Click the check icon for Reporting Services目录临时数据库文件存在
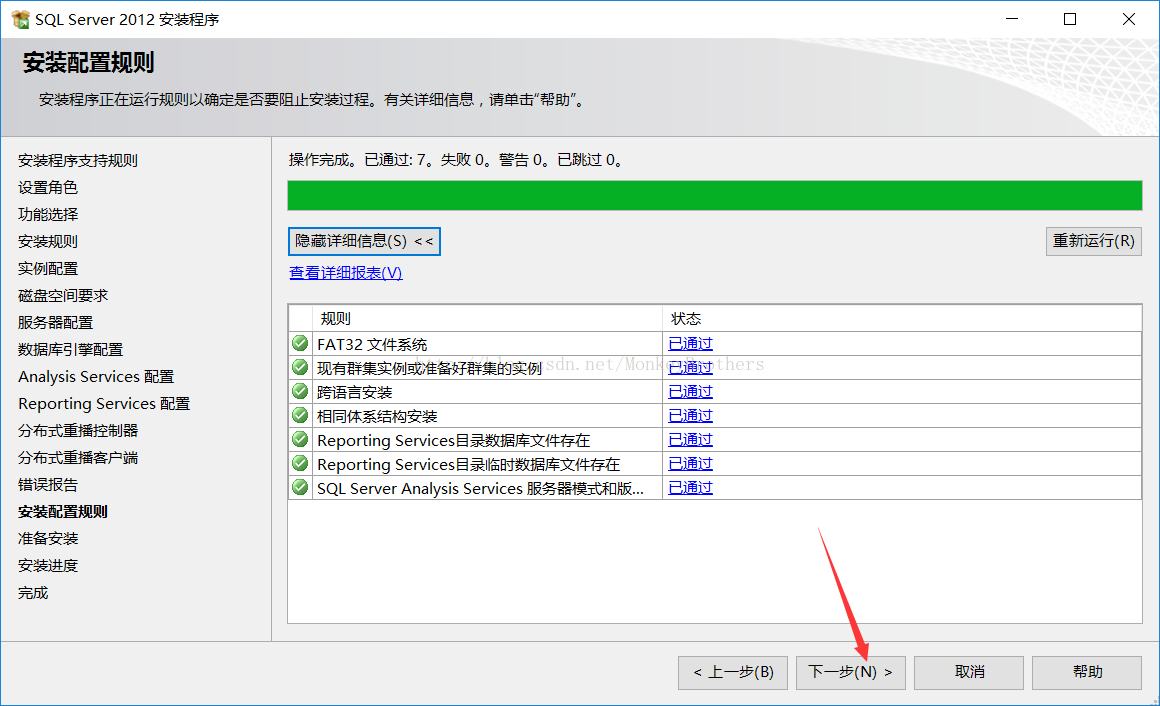Screen dimensions: 1160x706 click(300, 463)
